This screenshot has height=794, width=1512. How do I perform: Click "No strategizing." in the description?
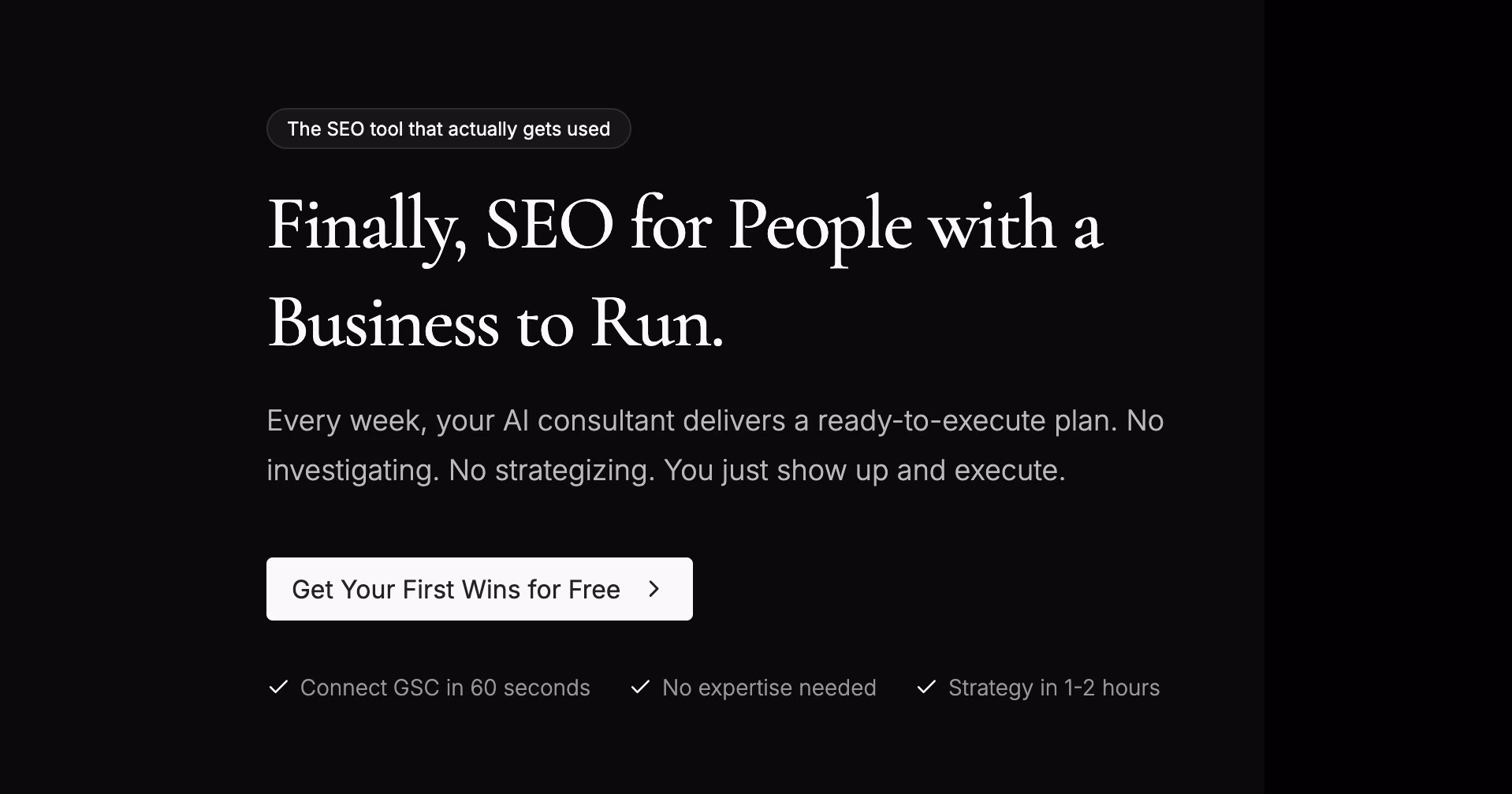(551, 471)
